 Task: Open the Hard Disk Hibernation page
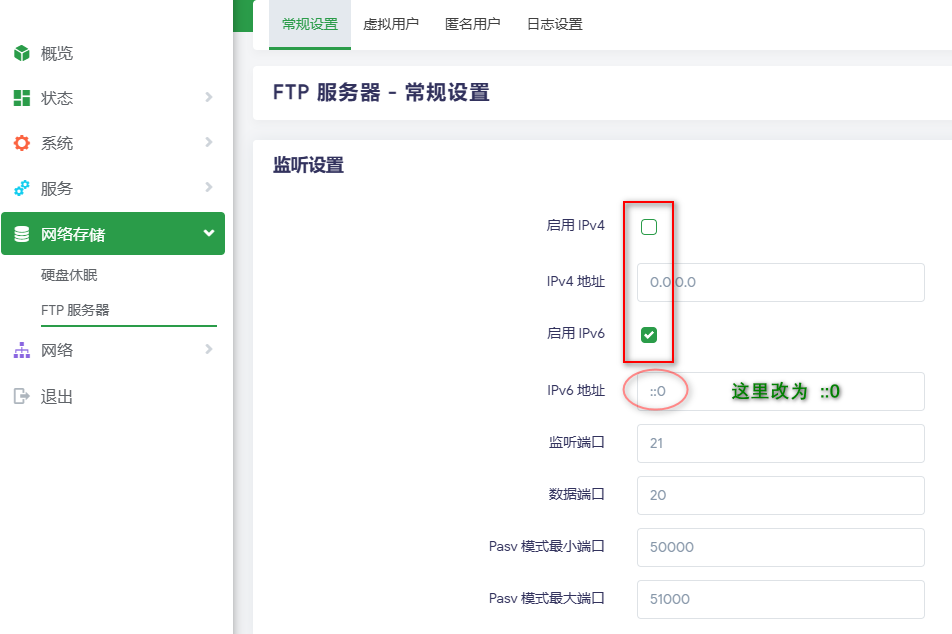69,275
